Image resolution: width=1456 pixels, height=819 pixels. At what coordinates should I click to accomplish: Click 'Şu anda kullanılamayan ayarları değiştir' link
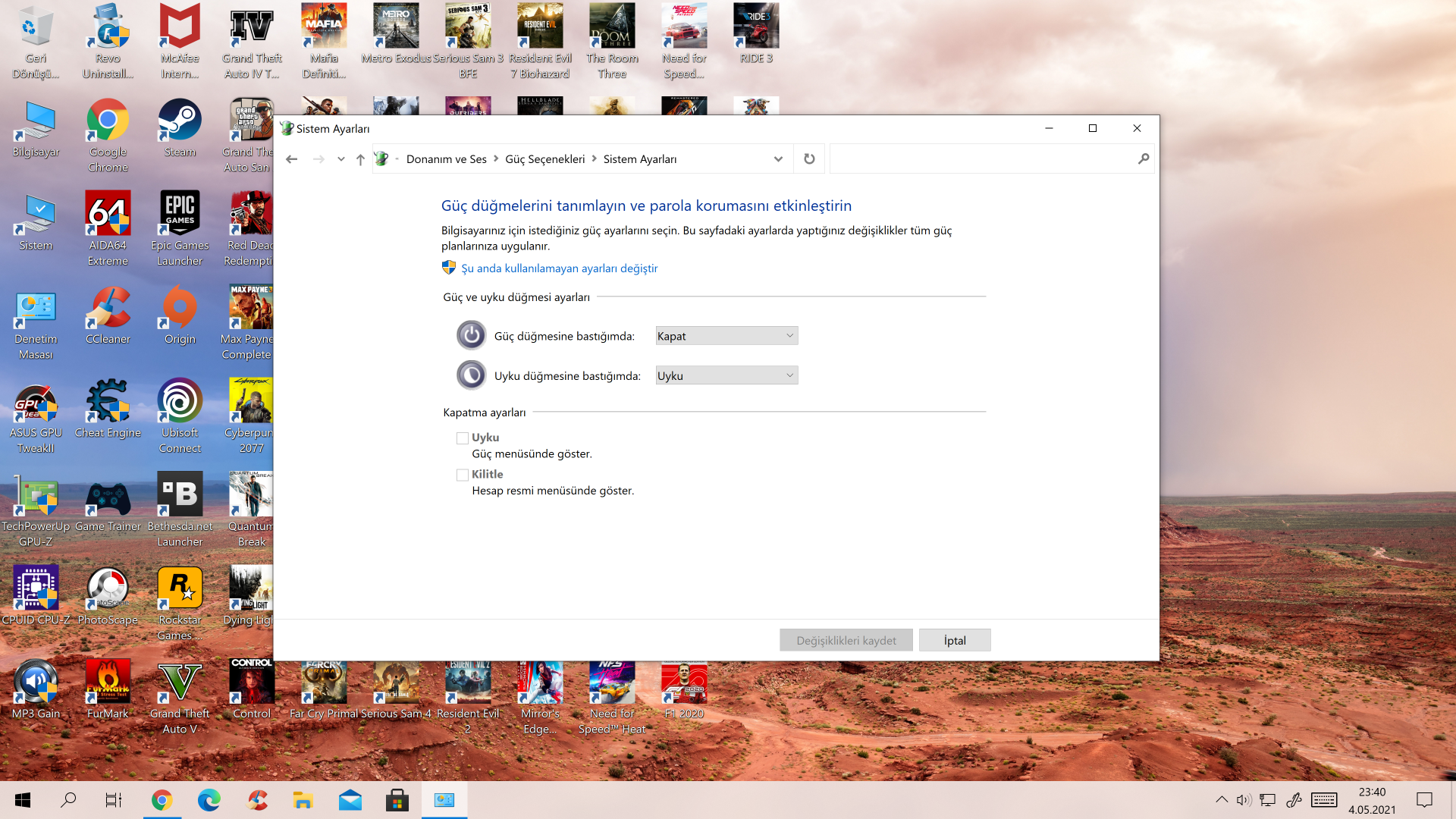(559, 268)
